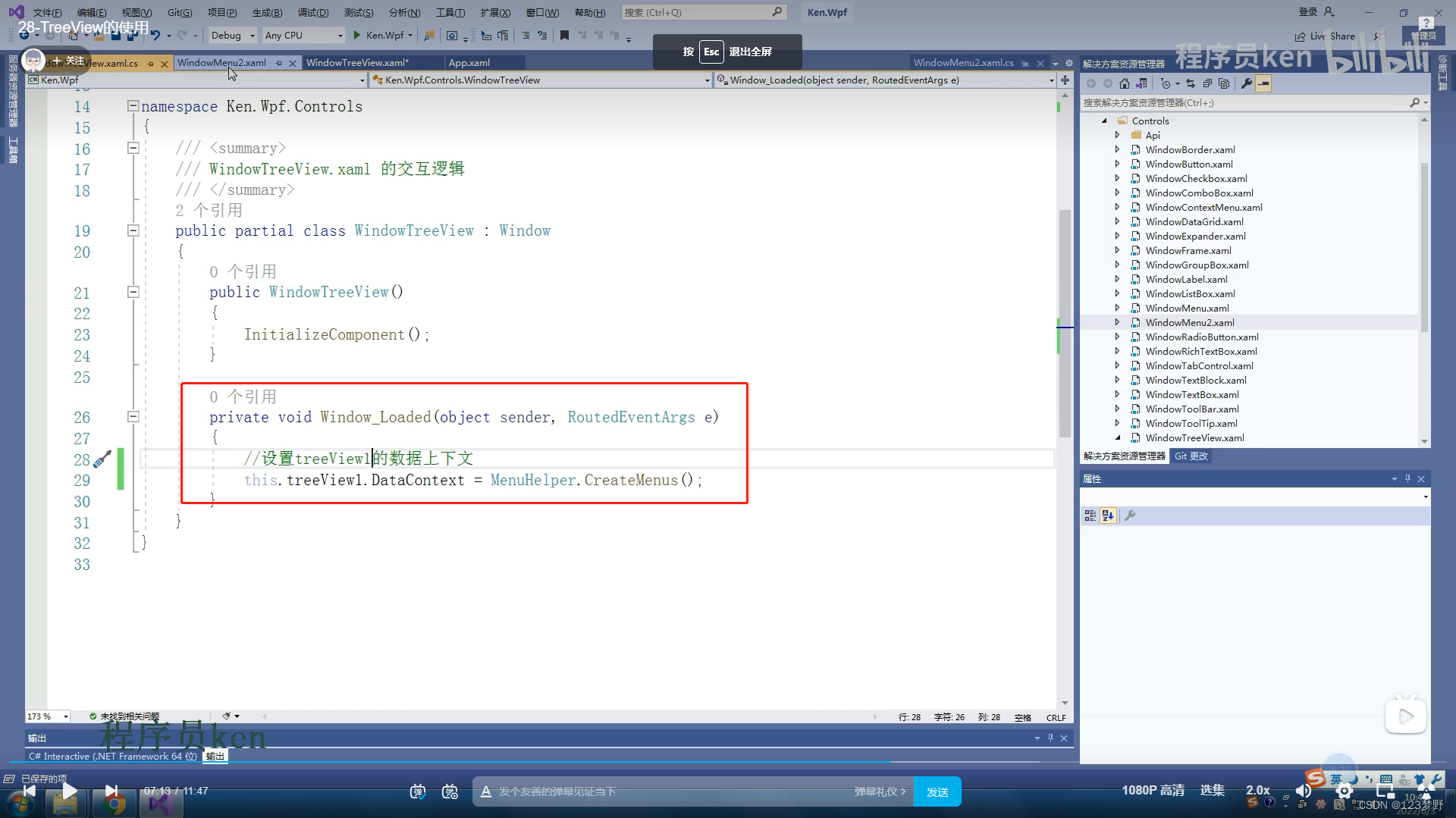
Task: Click the 关注 follow button
Action: point(68,61)
